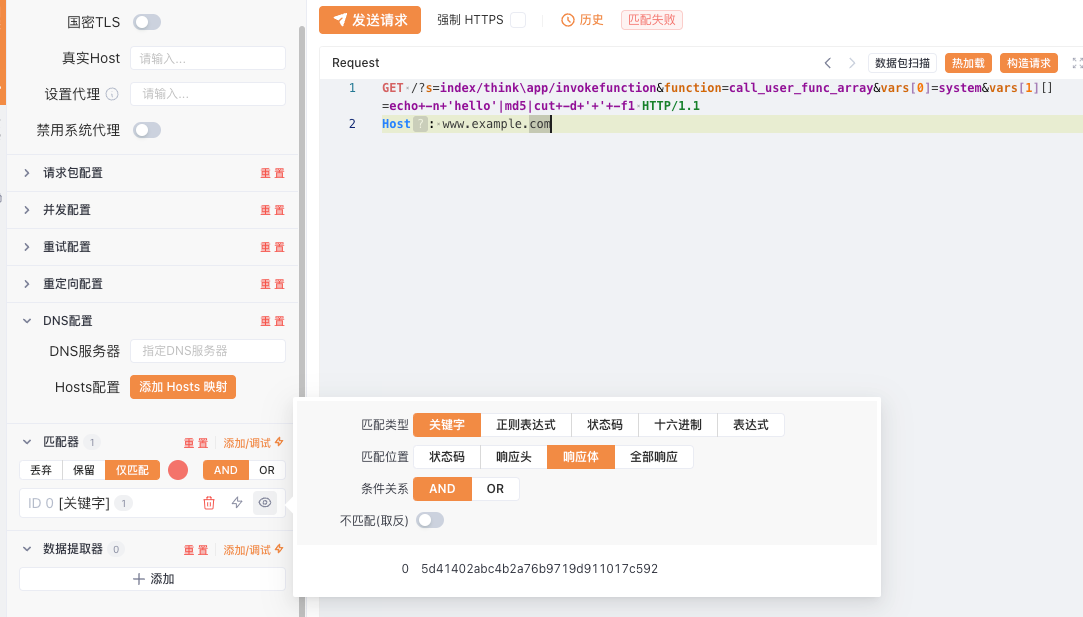Expand 重定向配置 section

point(27,284)
